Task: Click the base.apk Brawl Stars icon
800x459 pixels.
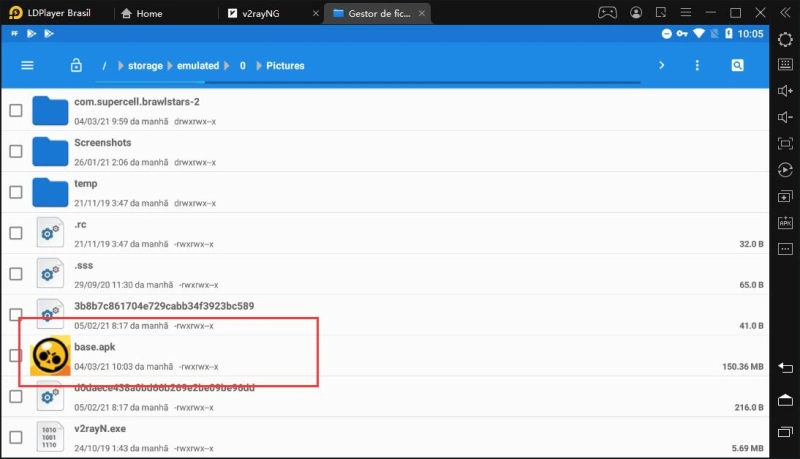Action: (50, 356)
